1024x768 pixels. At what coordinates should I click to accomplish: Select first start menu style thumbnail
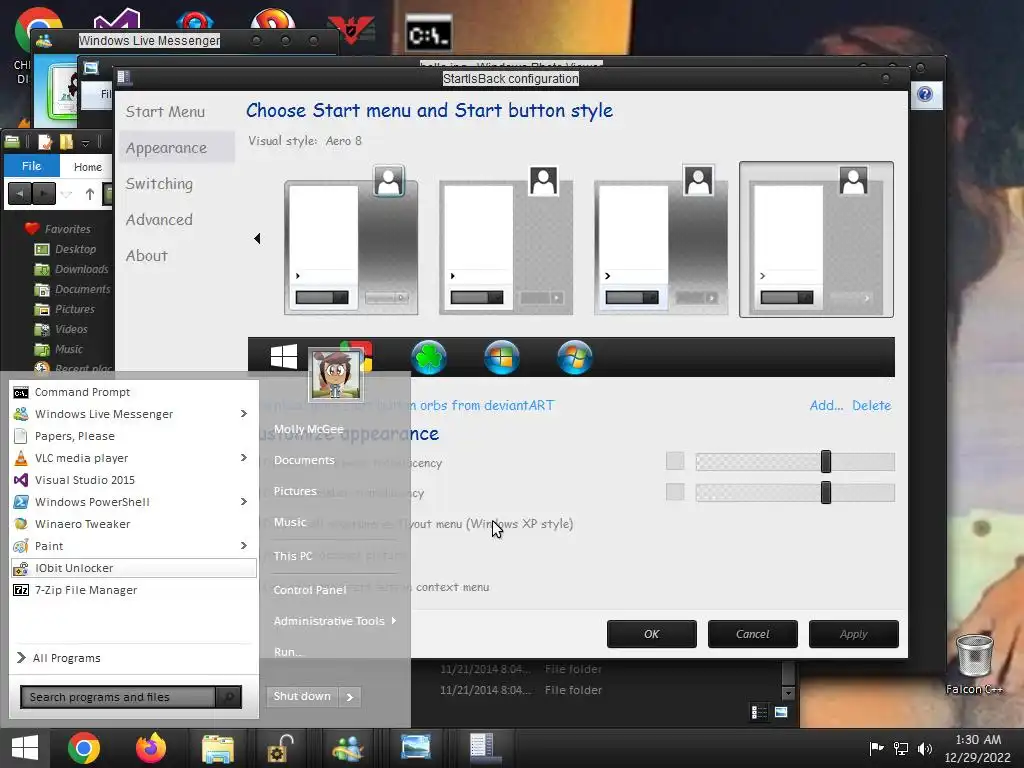pyautogui.click(x=351, y=240)
